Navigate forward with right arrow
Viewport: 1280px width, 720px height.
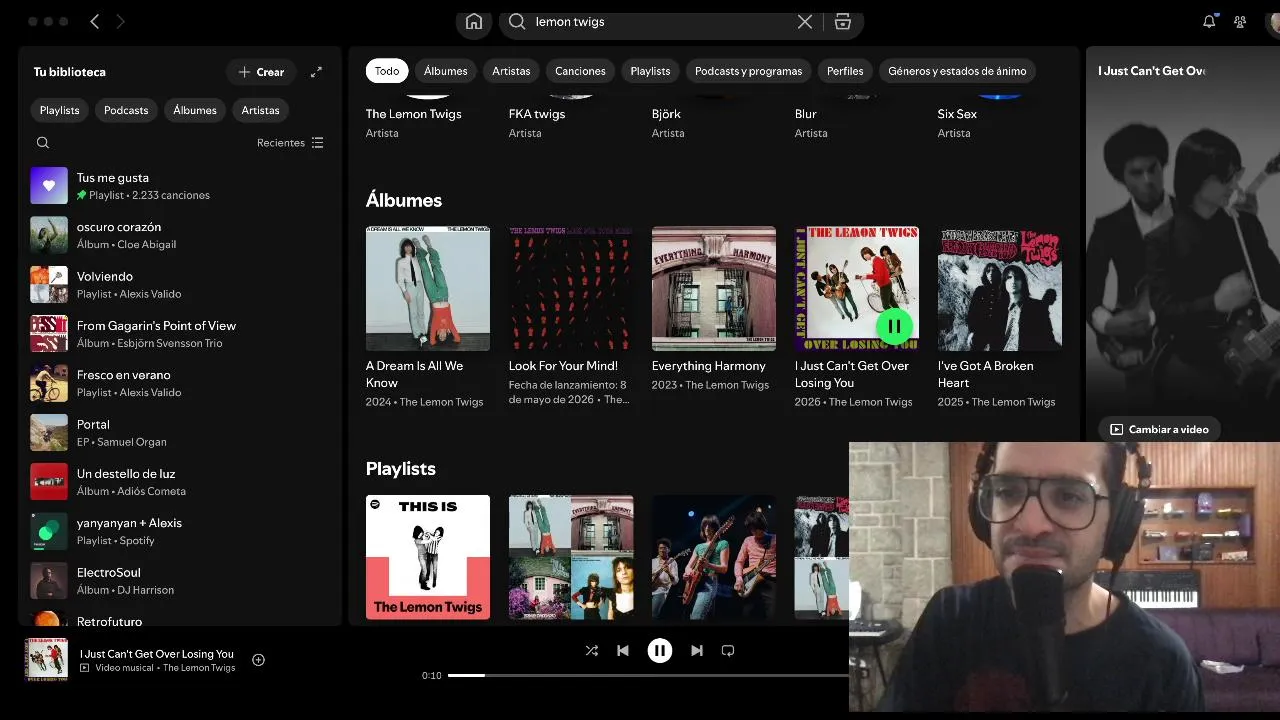(x=120, y=21)
